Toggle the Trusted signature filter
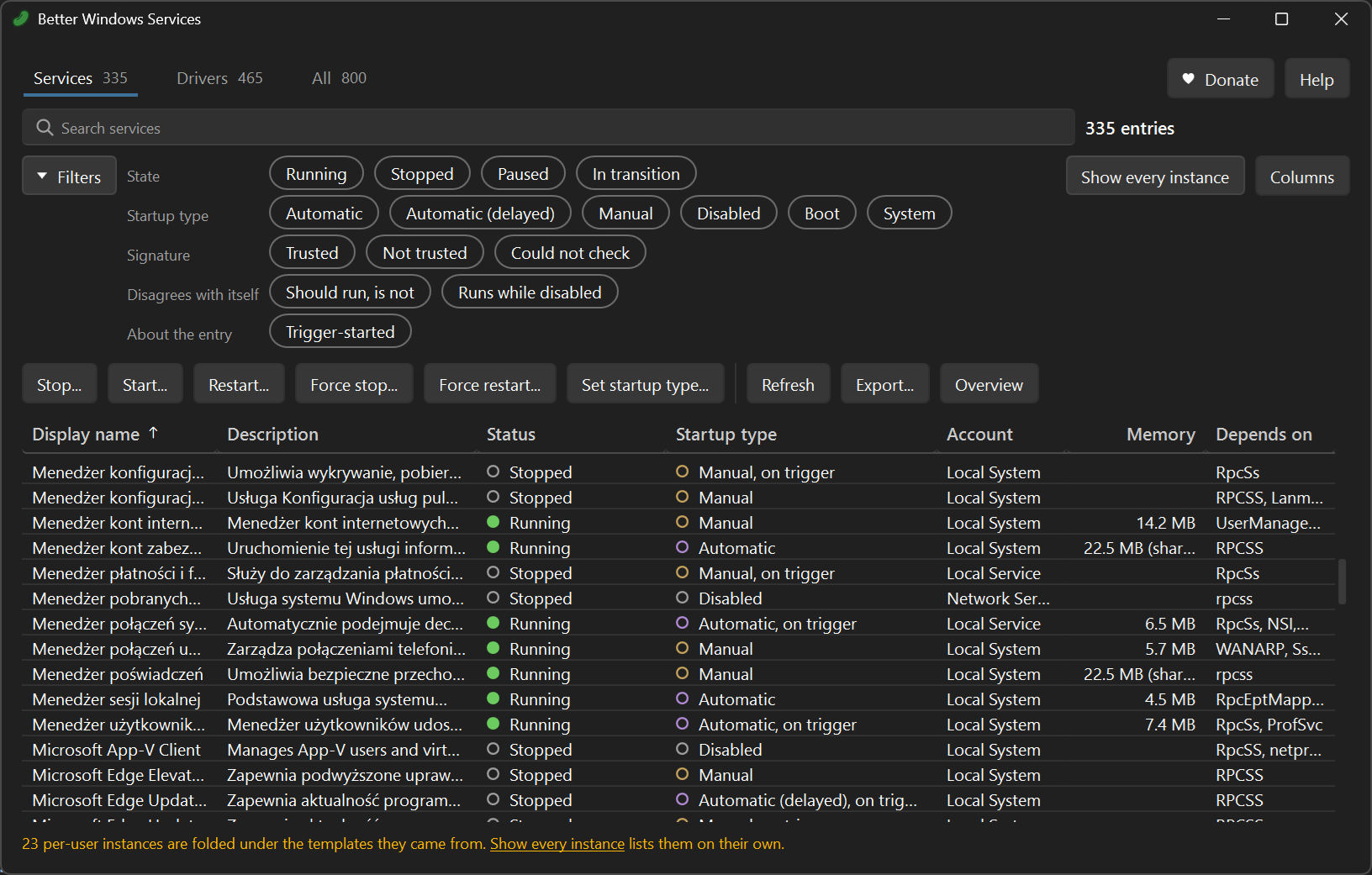 click(x=312, y=253)
